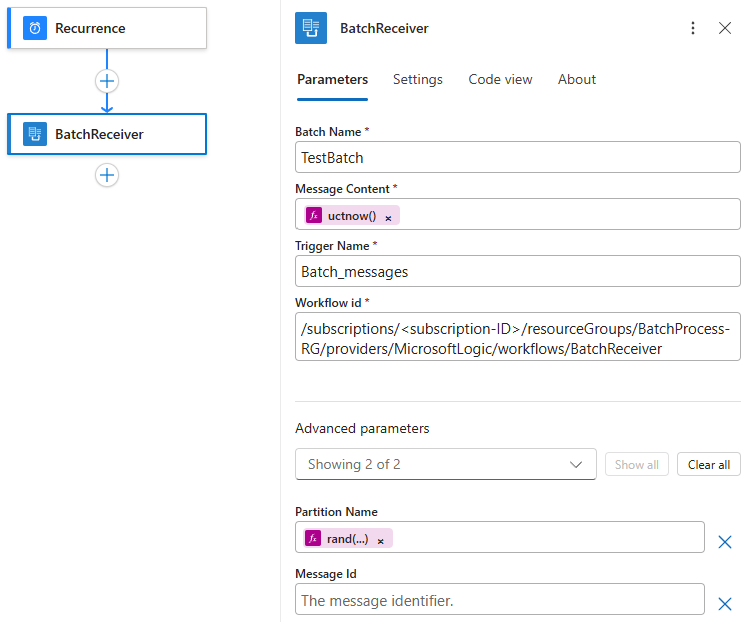Select the Recurrence node on canvas

107,28
